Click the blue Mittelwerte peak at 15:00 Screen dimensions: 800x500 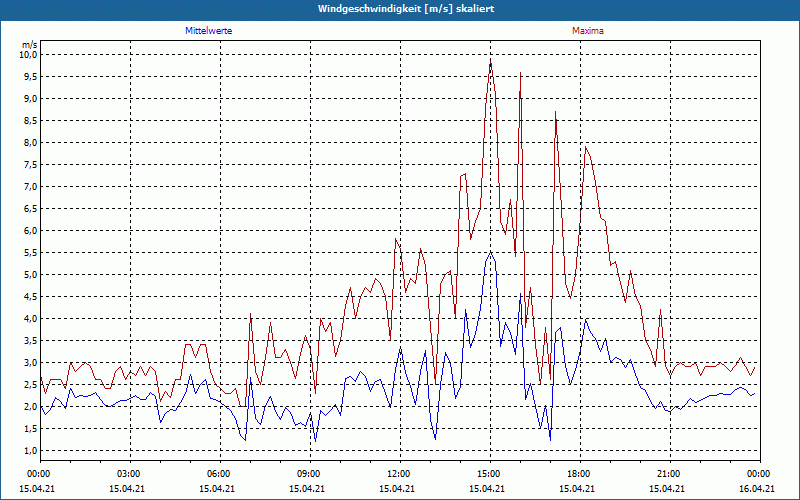491,252
